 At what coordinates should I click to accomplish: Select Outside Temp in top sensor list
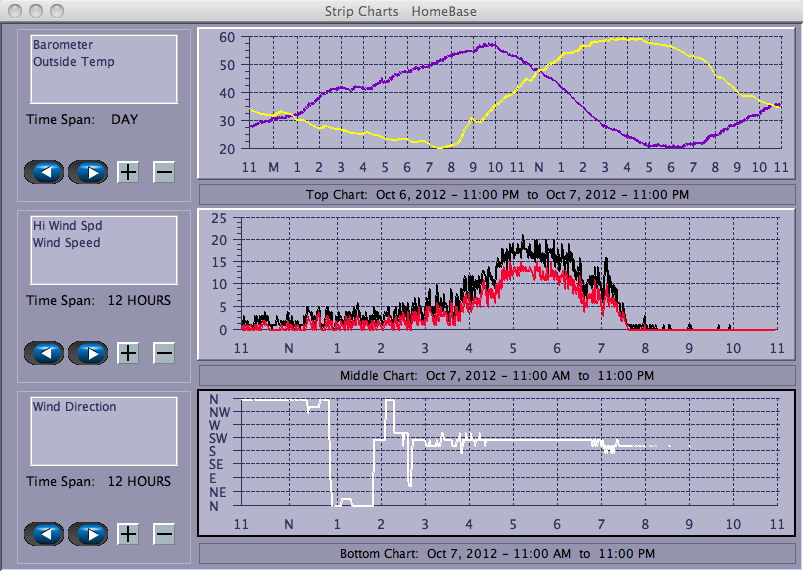tap(73, 62)
